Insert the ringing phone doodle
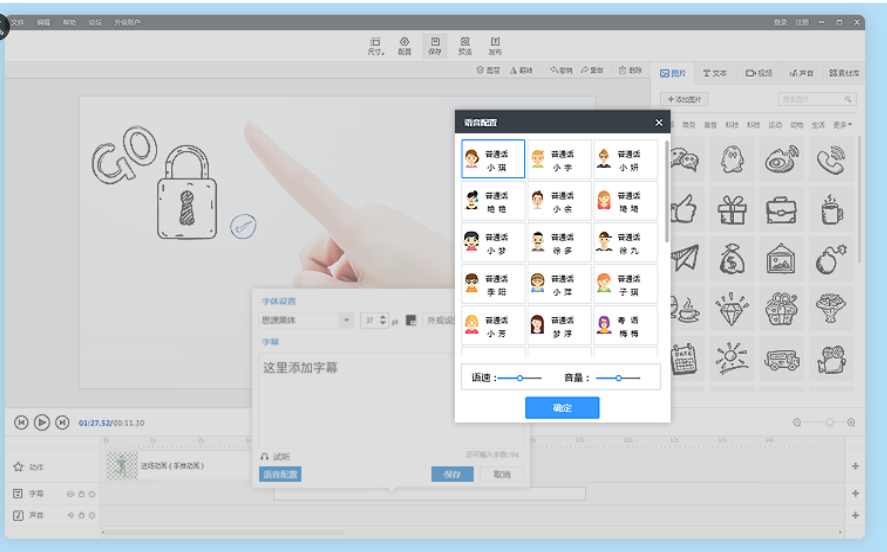Screen dimensions: 887x552 click(830, 159)
